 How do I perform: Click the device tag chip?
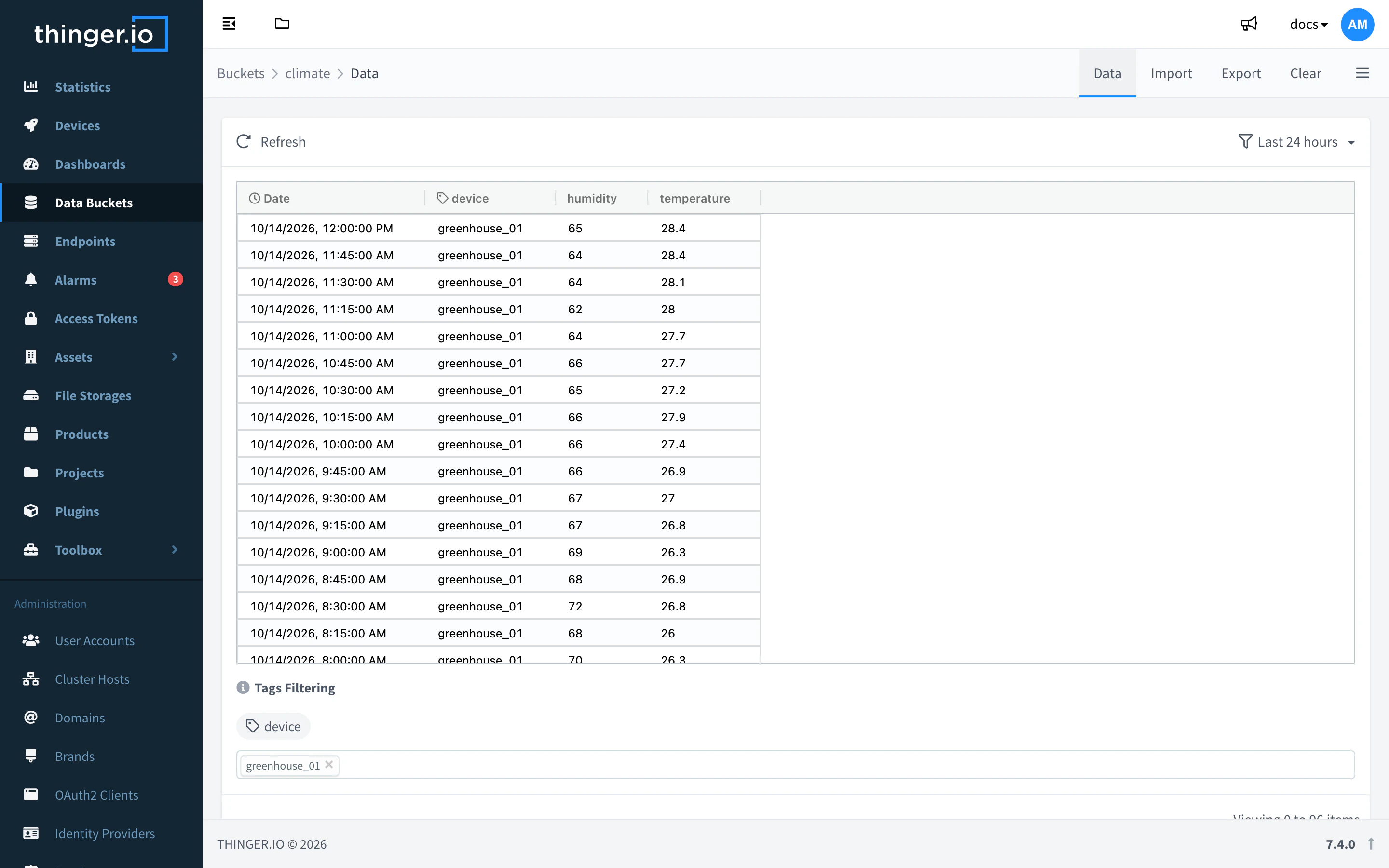tap(273, 726)
